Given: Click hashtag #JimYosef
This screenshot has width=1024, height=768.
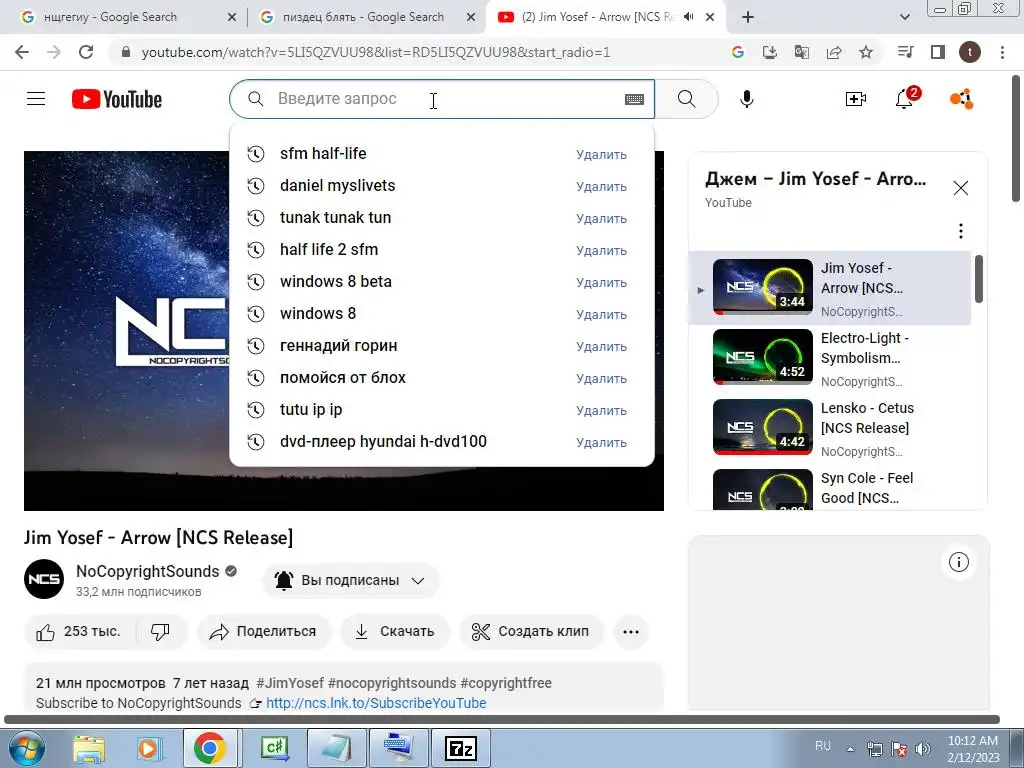Looking at the screenshot, I should [x=290, y=683].
